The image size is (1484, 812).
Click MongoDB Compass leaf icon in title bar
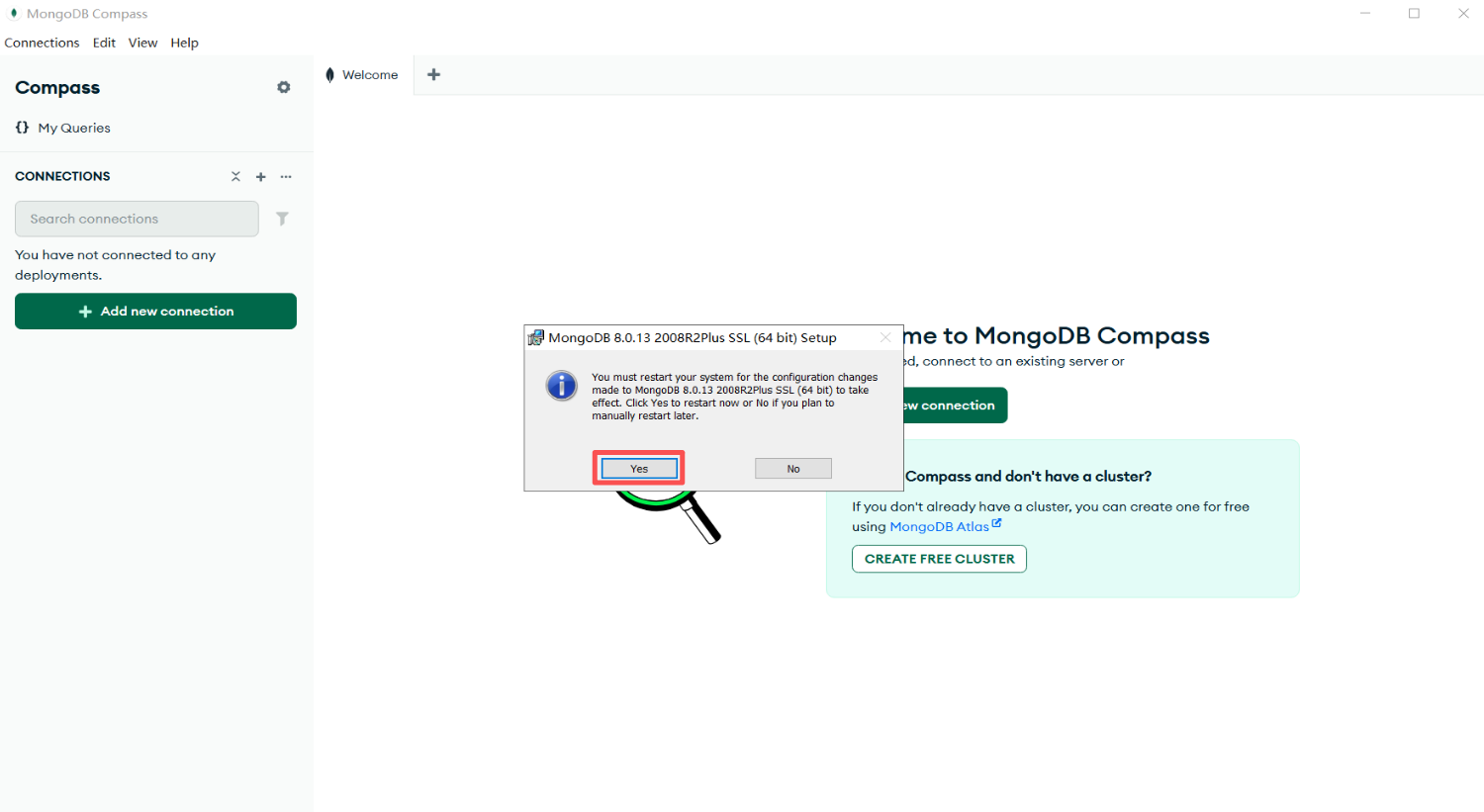click(x=14, y=14)
